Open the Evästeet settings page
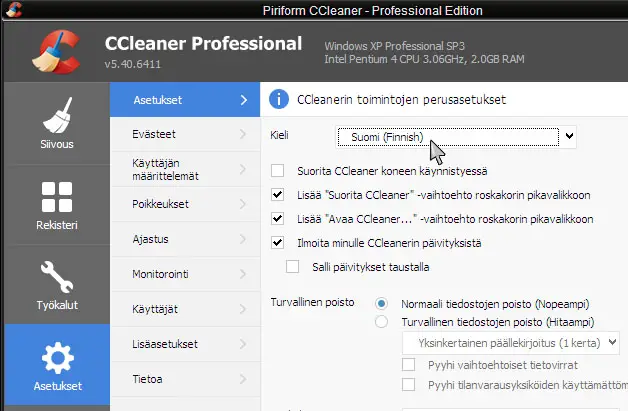628x411 pixels. (x=185, y=134)
